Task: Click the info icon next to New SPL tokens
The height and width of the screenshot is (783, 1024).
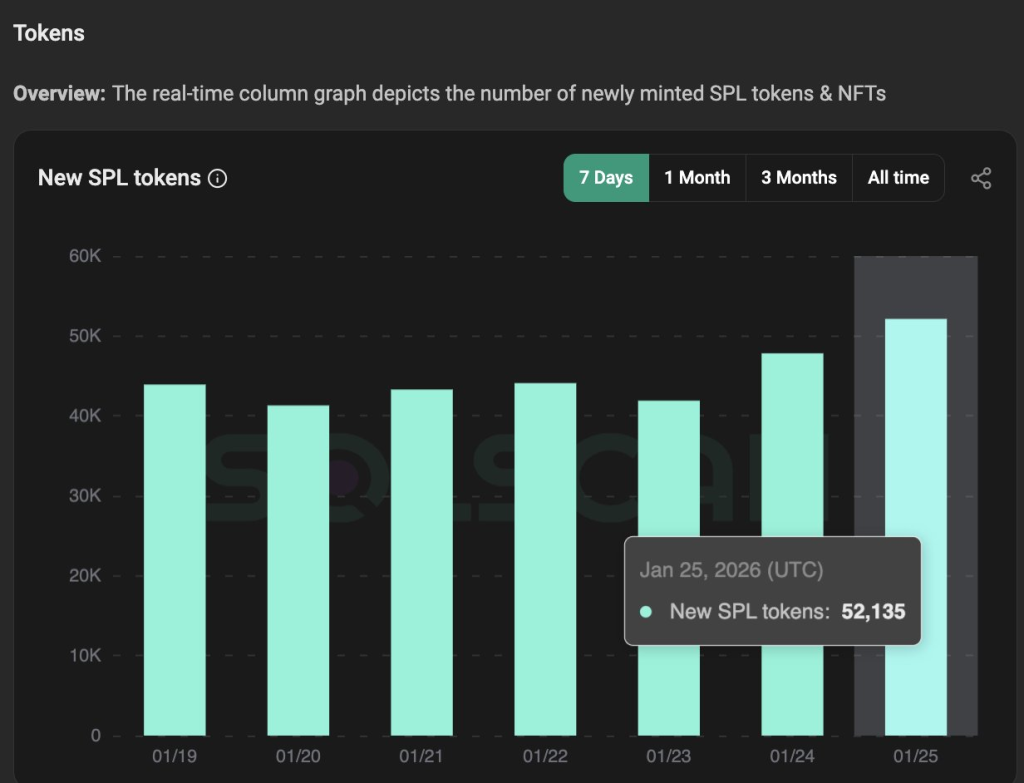Action: tap(217, 179)
